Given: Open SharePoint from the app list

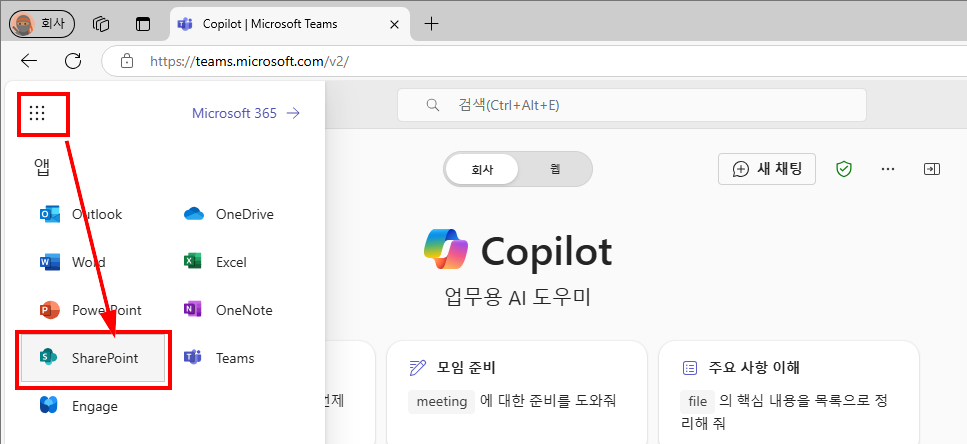Looking at the screenshot, I should [93, 358].
